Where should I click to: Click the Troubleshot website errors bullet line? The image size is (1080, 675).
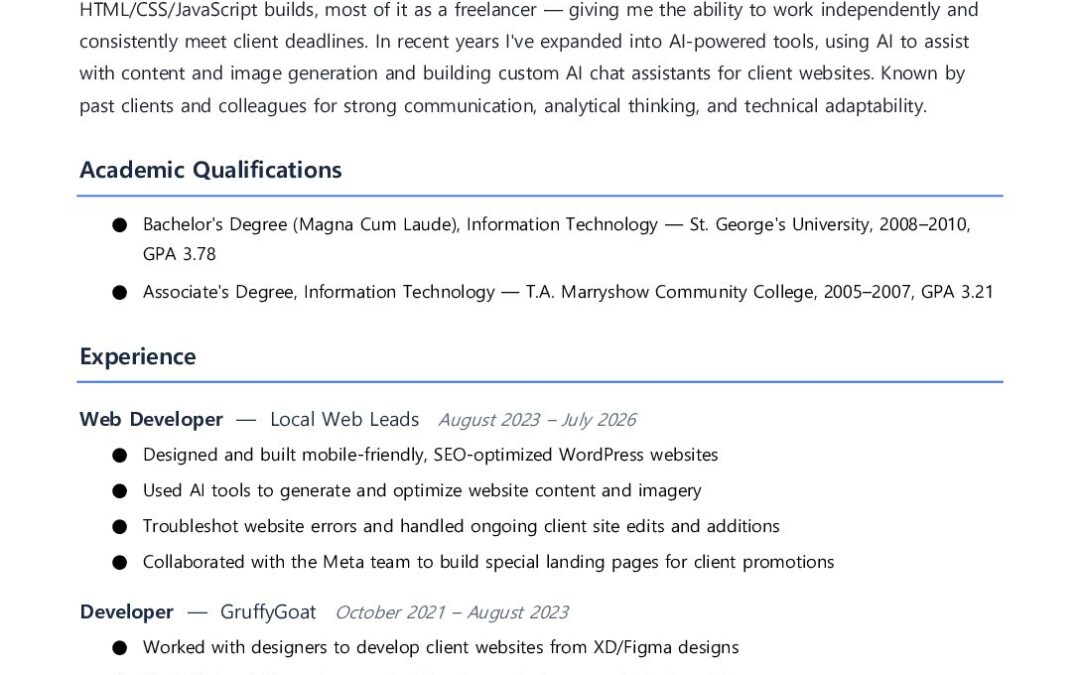[x=461, y=527]
